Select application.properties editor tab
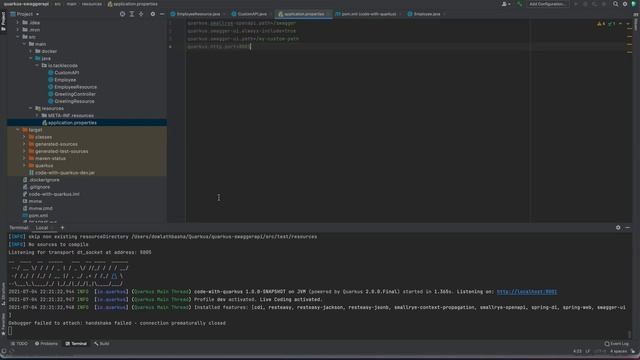 tap(304, 14)
